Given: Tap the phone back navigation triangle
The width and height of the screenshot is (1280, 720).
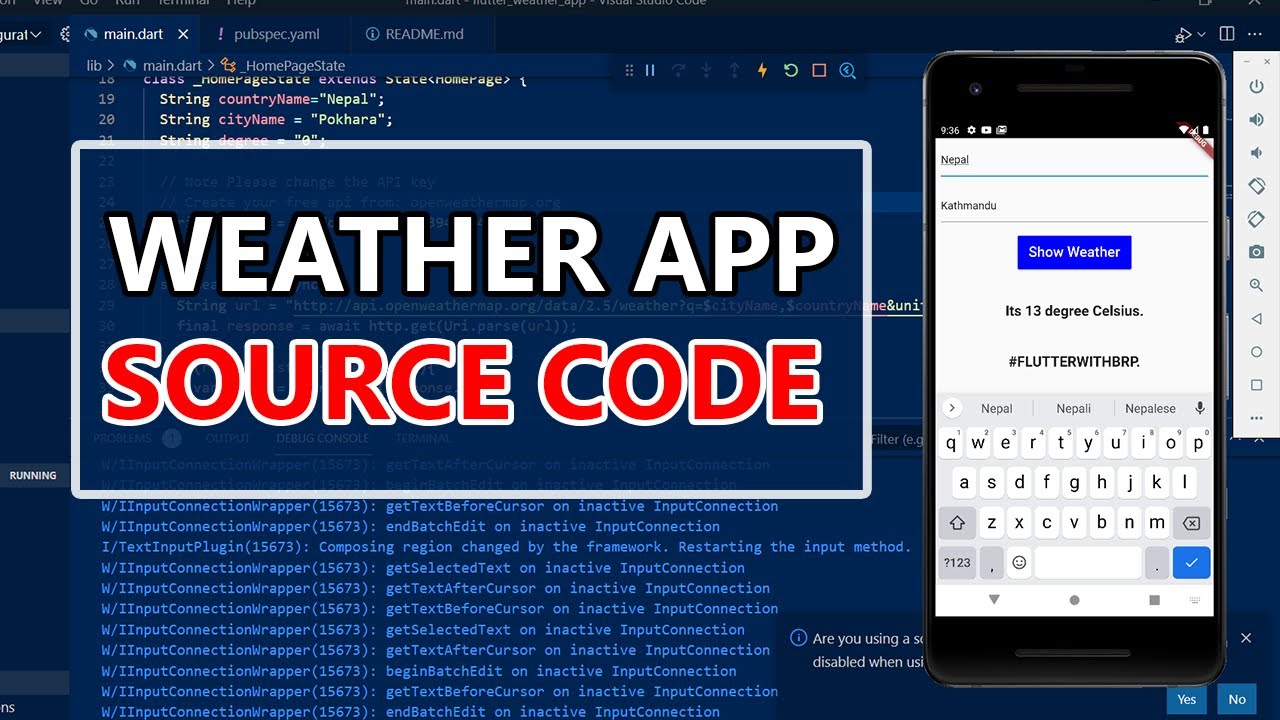Looking at the screenshot, I should [x=994, y=600].
